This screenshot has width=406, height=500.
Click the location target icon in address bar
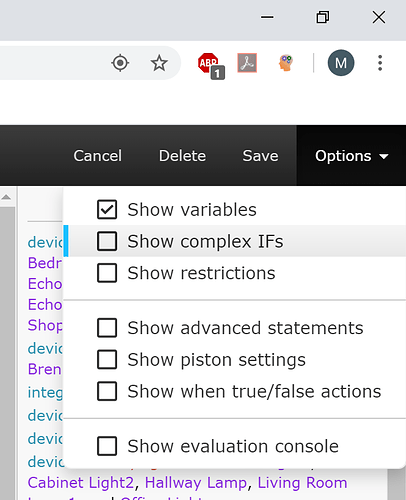click(120, 63)
